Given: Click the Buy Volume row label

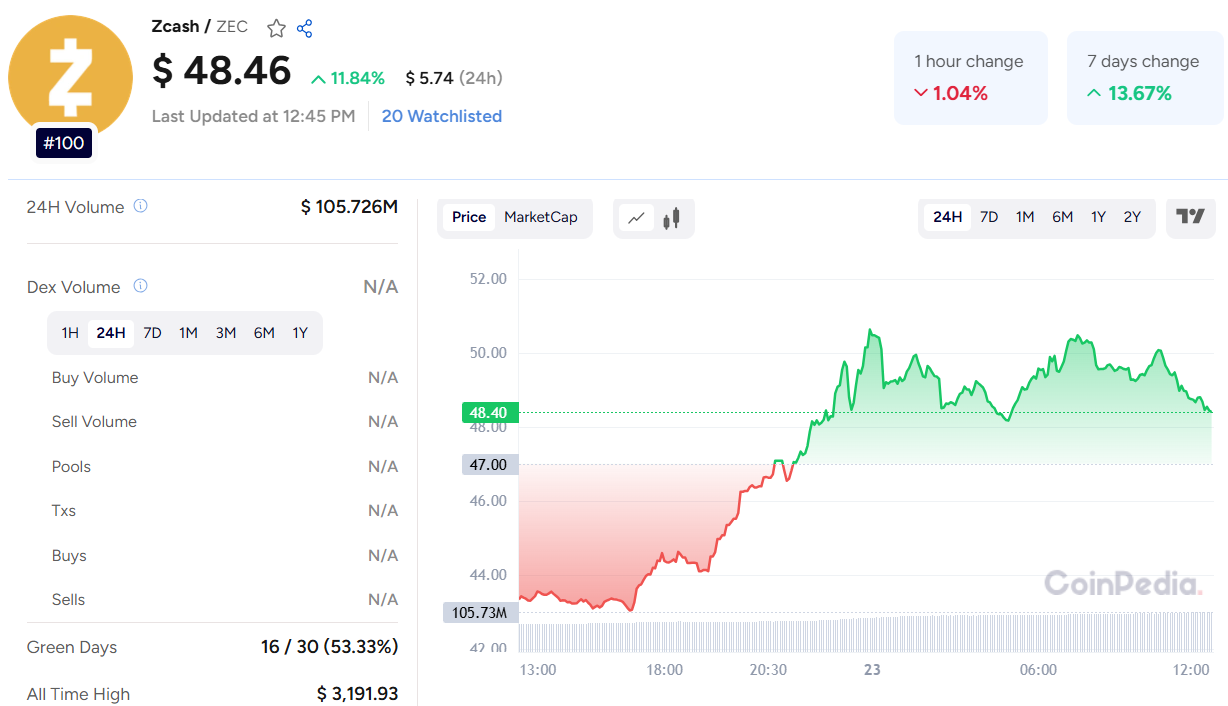Looking at the screenshot, I should pos(95,378).
